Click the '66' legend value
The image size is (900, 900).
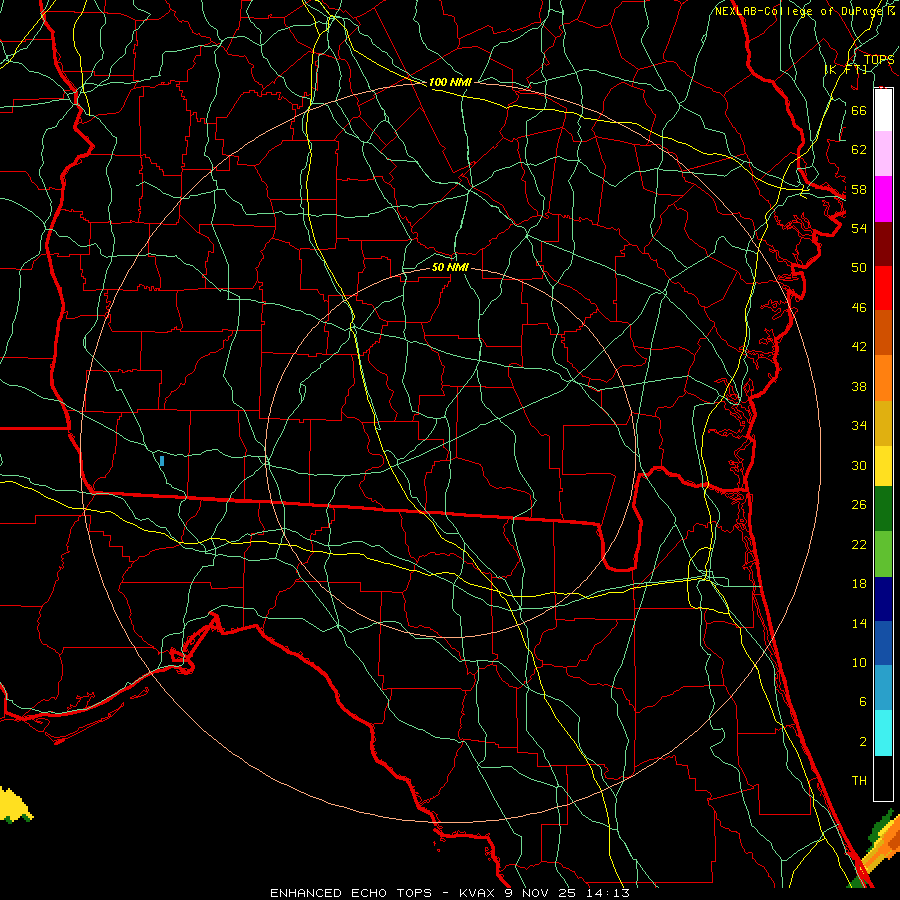tap(859, 111)
